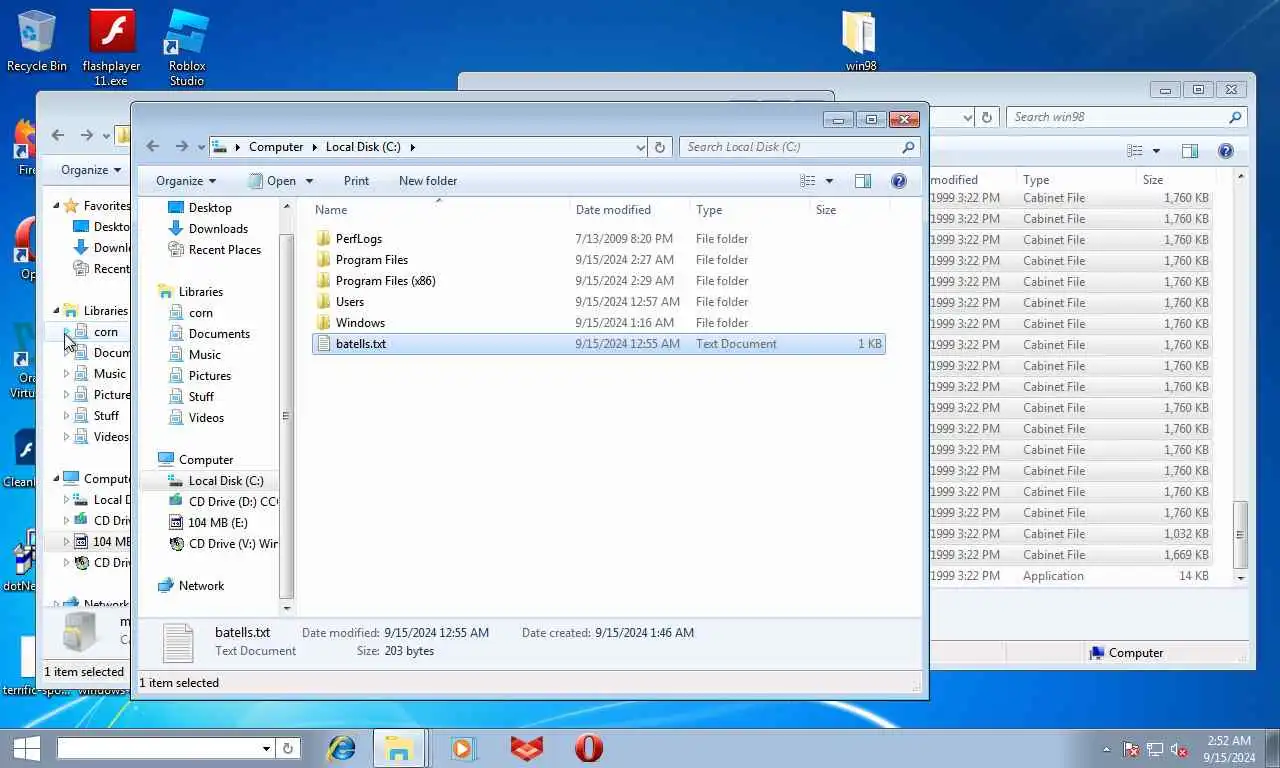The image size is (1280, 768).
Task: Open Organize menu in the back window
Action: point(91,170)
